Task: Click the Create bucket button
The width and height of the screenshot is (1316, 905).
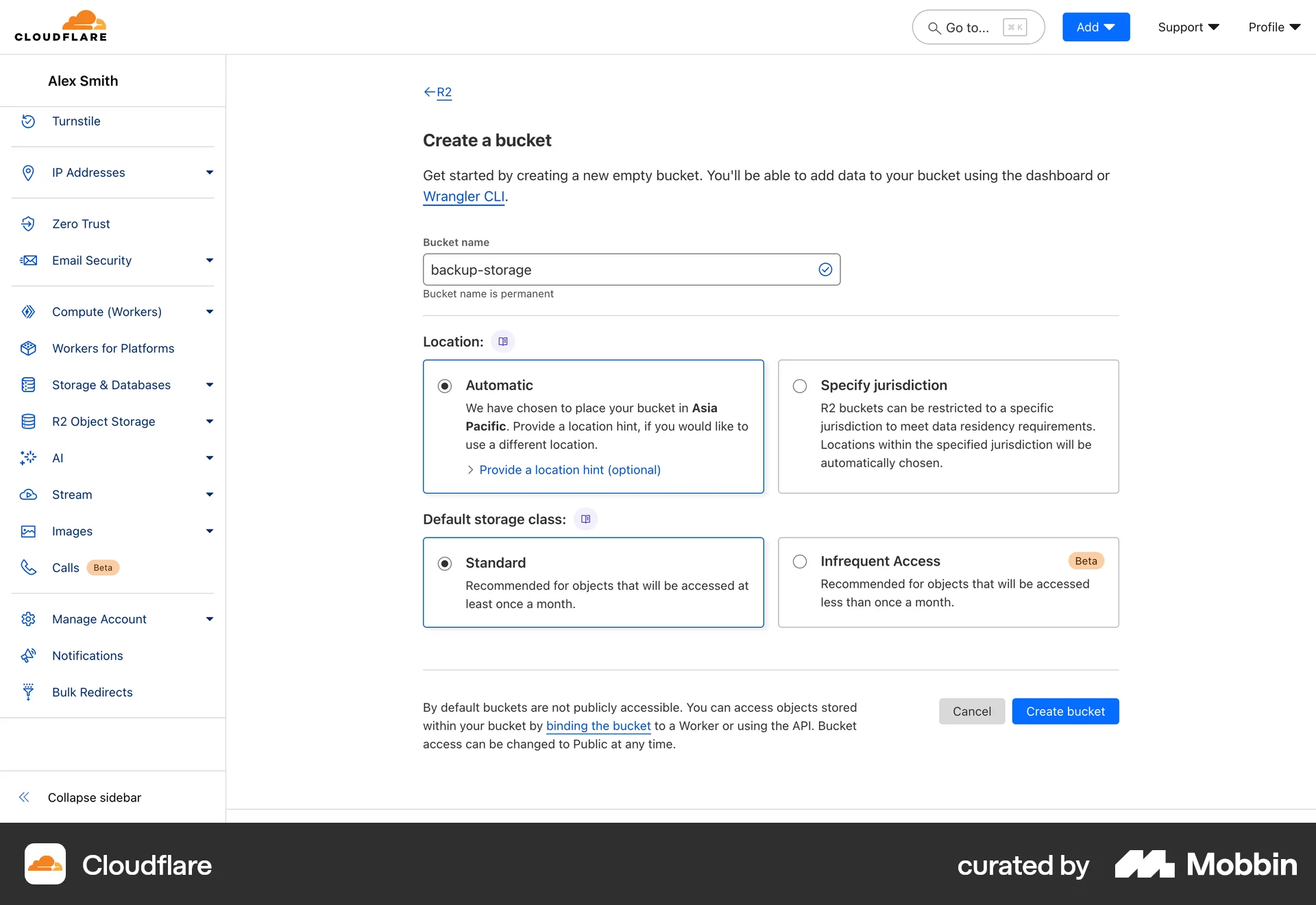Action: [x=1065, y=711]
